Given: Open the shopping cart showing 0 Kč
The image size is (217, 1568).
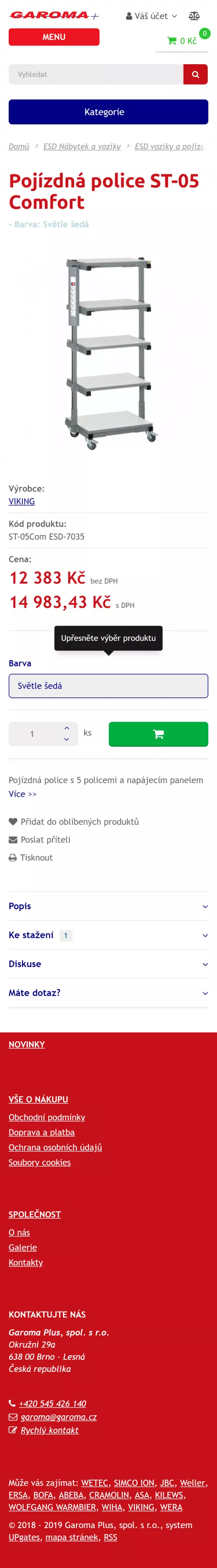Looking at the screenshot, I should (x=182, y=41).
